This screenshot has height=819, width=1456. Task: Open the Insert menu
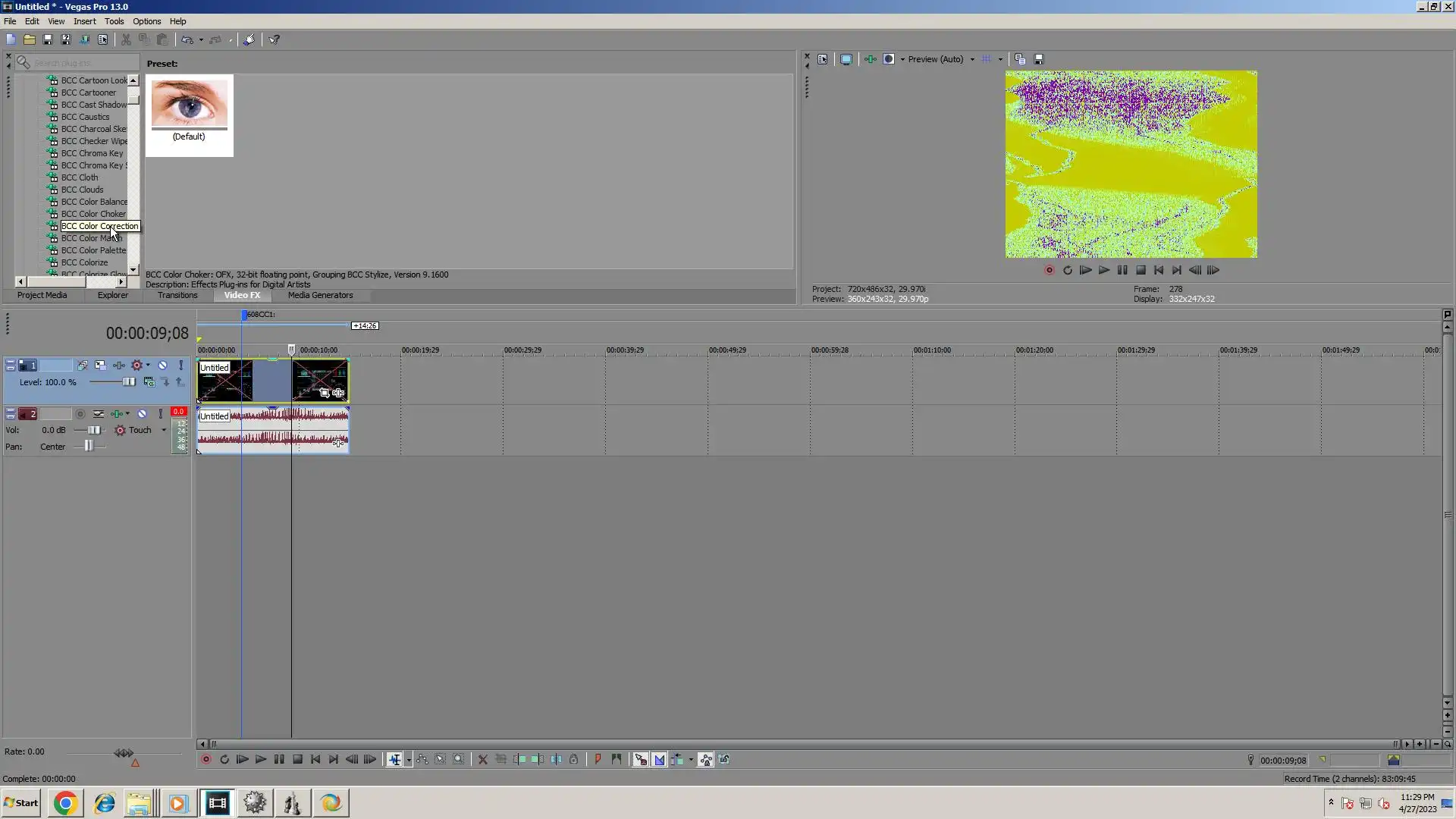pyautogui.click(x=84, y=21)
